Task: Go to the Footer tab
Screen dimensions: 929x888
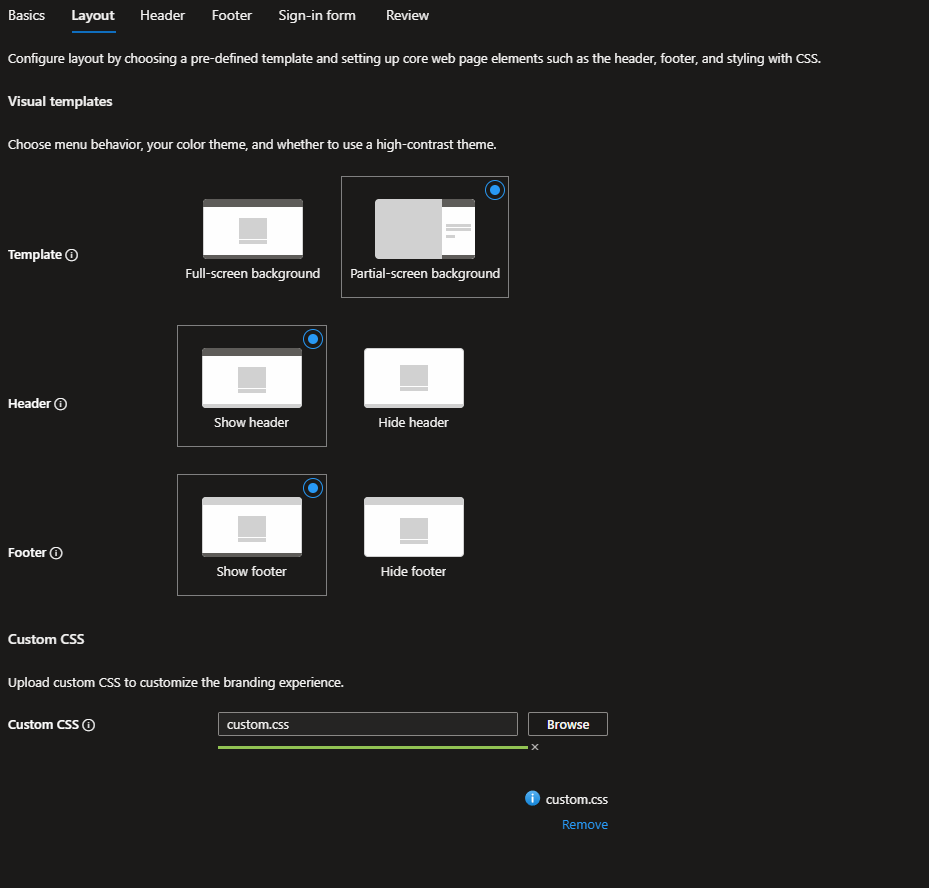Action: click(232, 15)
